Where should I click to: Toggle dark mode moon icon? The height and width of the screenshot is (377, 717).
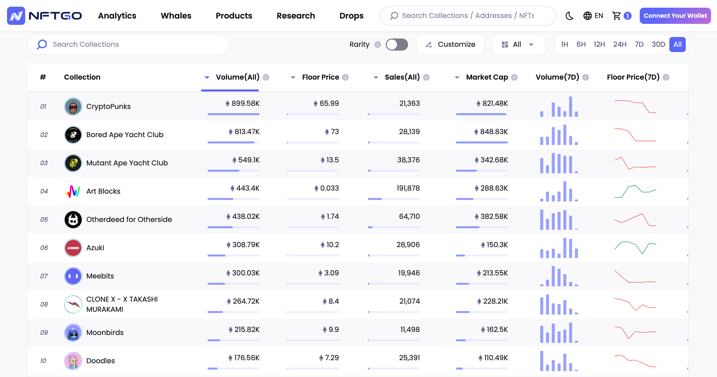569,16
